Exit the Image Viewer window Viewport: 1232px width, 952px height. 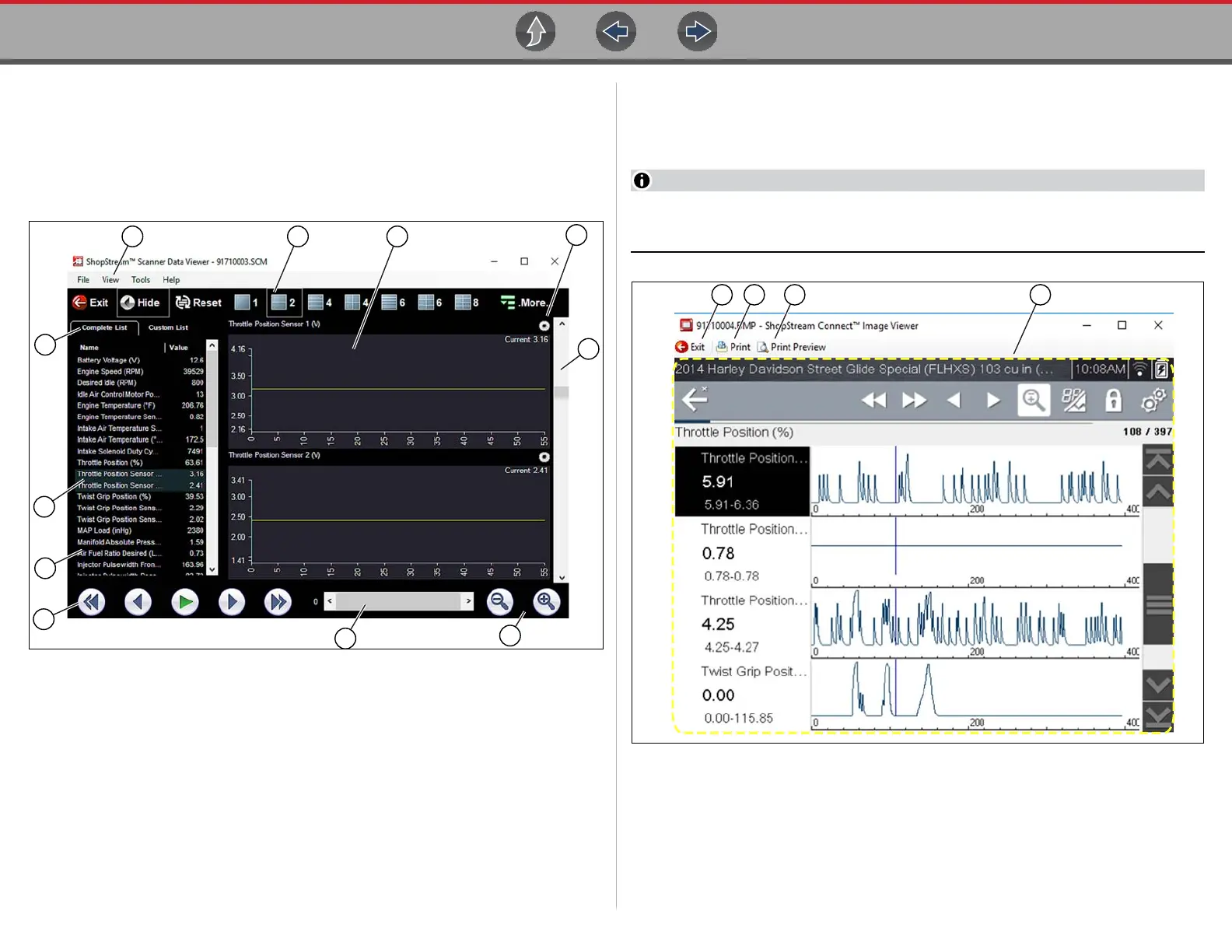[690, 347]
